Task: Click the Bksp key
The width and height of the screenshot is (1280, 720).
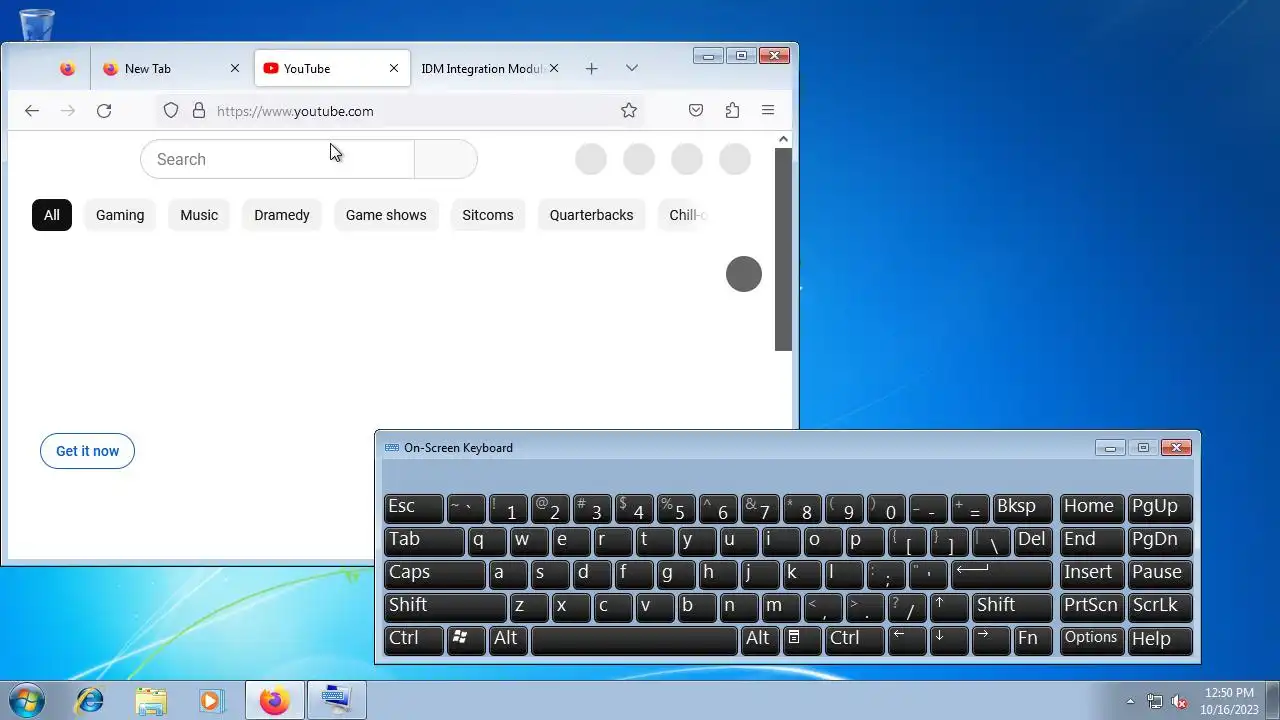Action: [x=1023, y=508]
